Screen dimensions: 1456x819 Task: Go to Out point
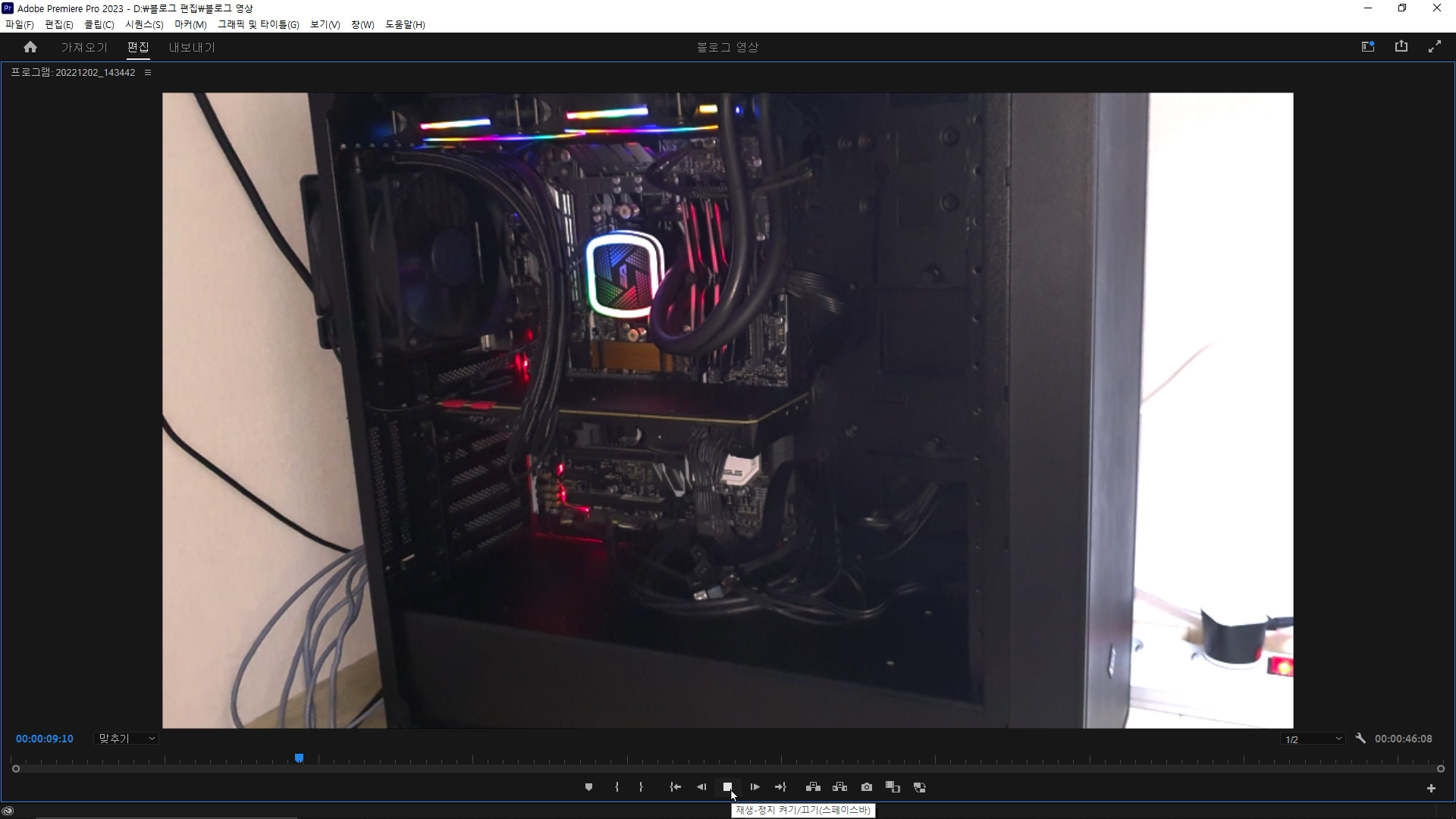tap(780, 787)
